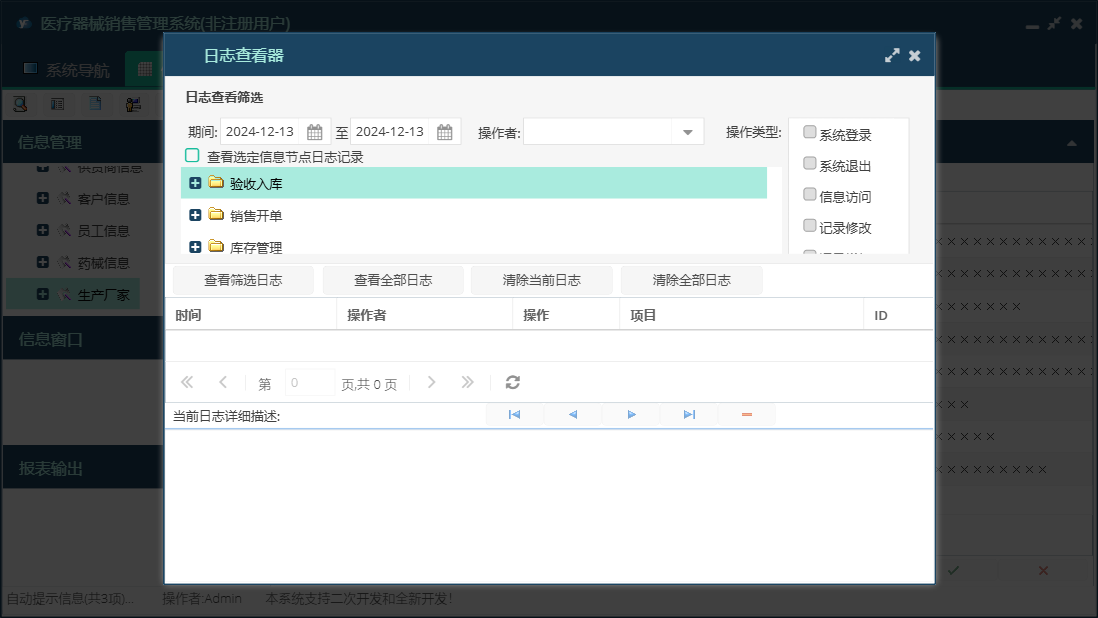Click the 操作者 column header
The image size is (1098, 618).
(424, 315)
